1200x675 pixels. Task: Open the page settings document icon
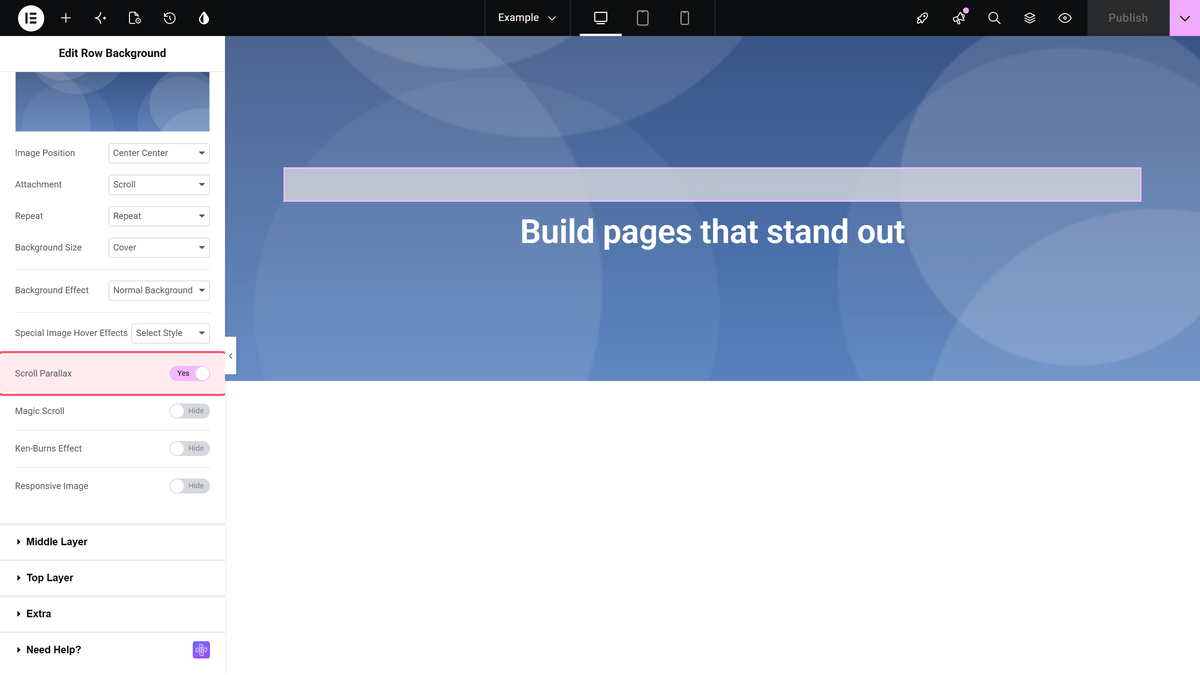point(135,18)
